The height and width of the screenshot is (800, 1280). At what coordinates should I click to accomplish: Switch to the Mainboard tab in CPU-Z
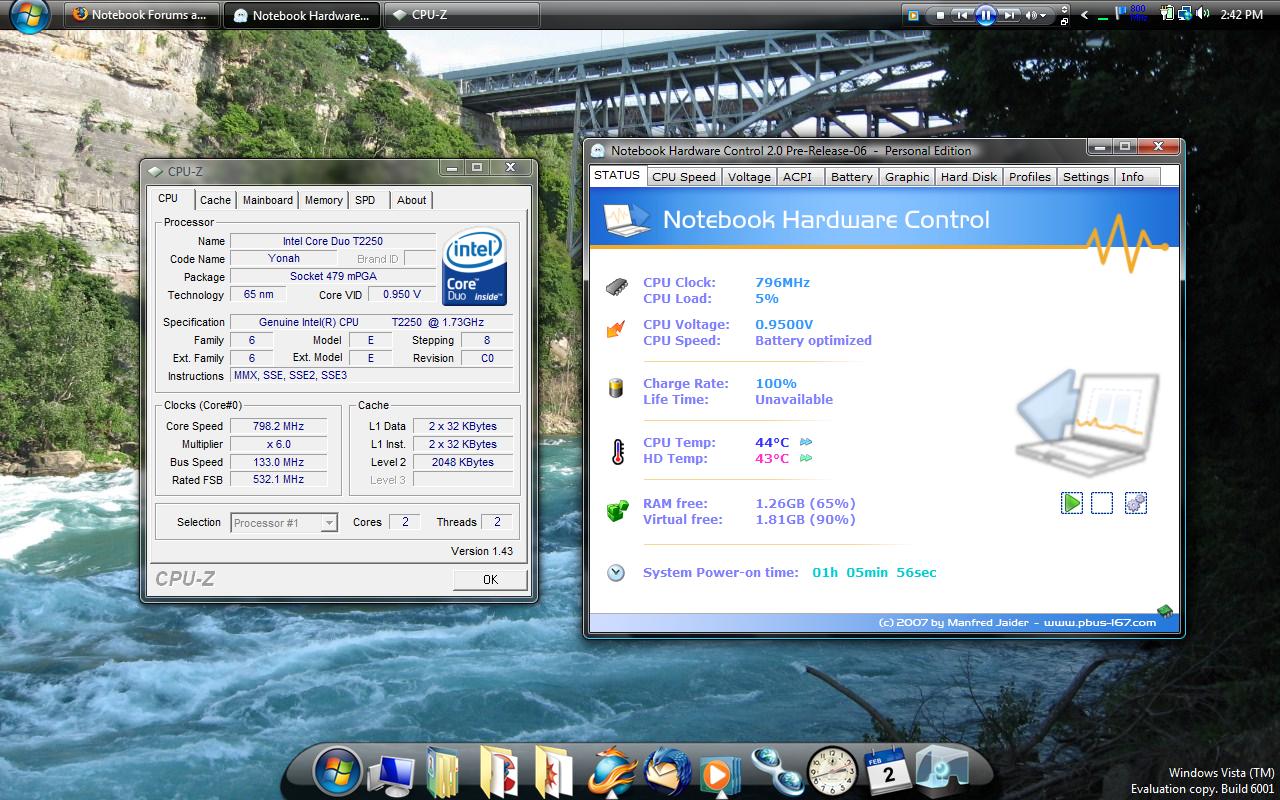(x=268, y=200)
